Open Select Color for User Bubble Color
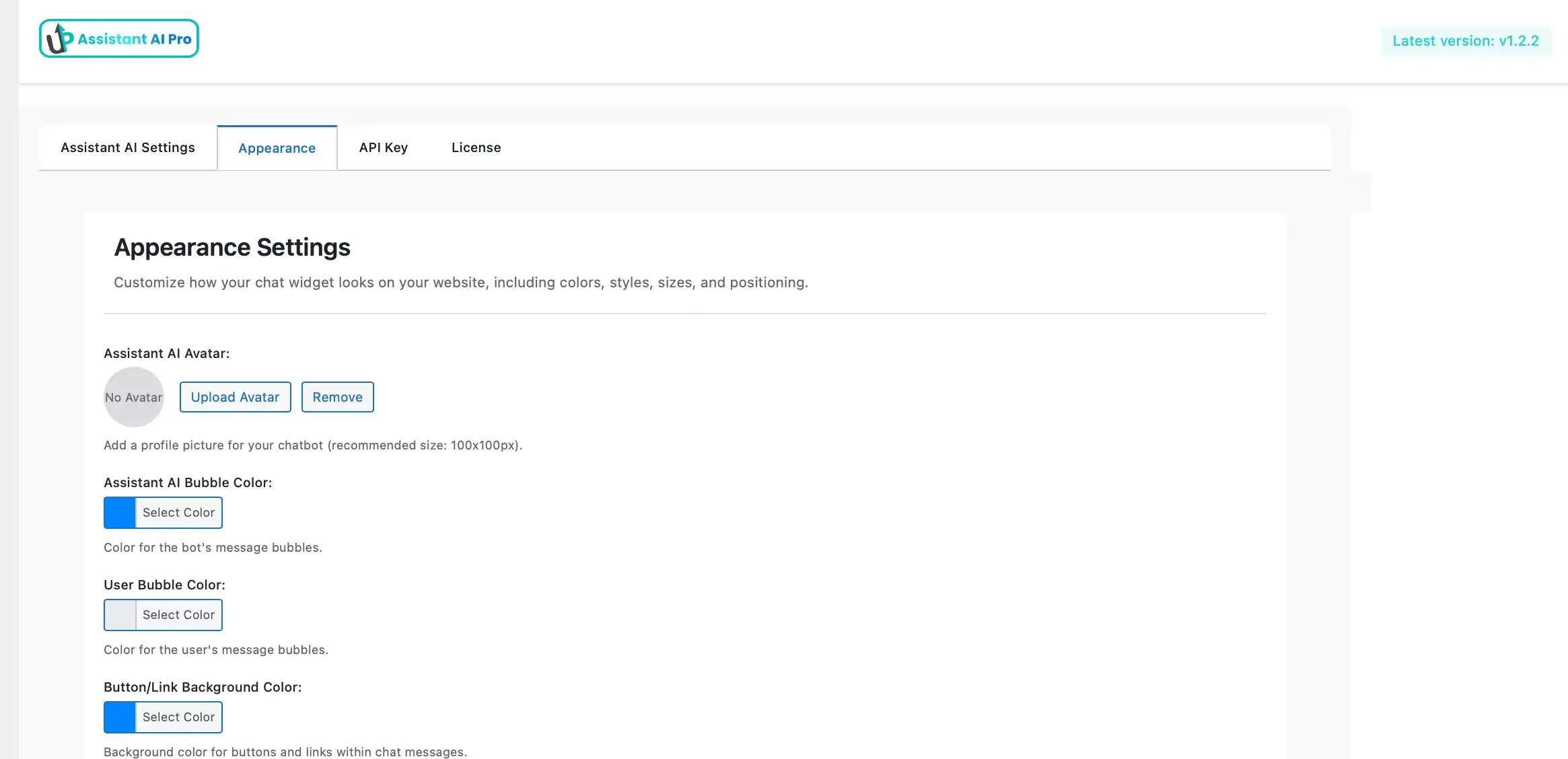Image resolution: width=1568 pixels, height=759 pixels. point(178,615)
